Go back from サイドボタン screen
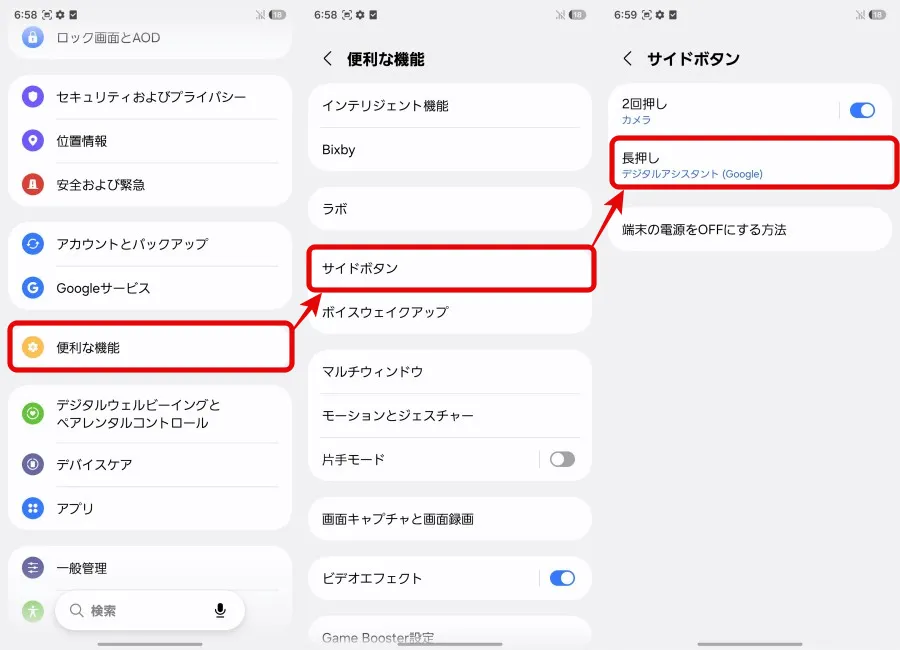The width and height of the screenshot is (900, 650). pyautogui.click(x=627, y=59)
